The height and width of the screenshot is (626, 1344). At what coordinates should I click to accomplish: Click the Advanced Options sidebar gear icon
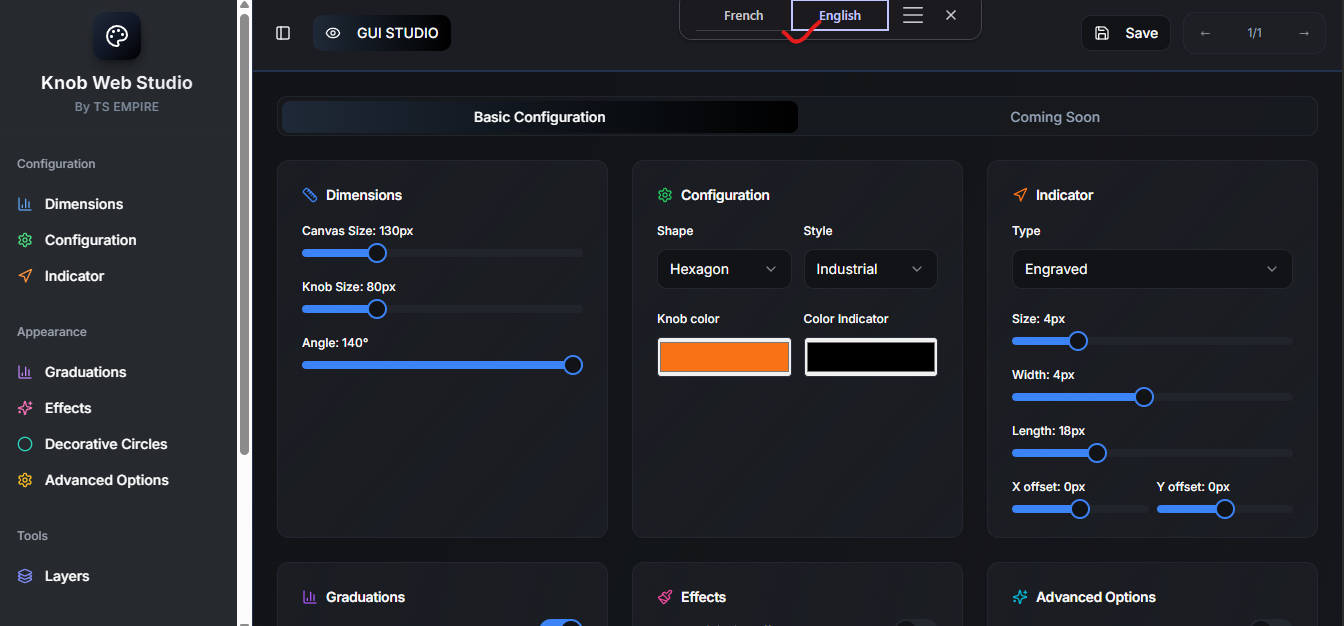pos(25,480)
